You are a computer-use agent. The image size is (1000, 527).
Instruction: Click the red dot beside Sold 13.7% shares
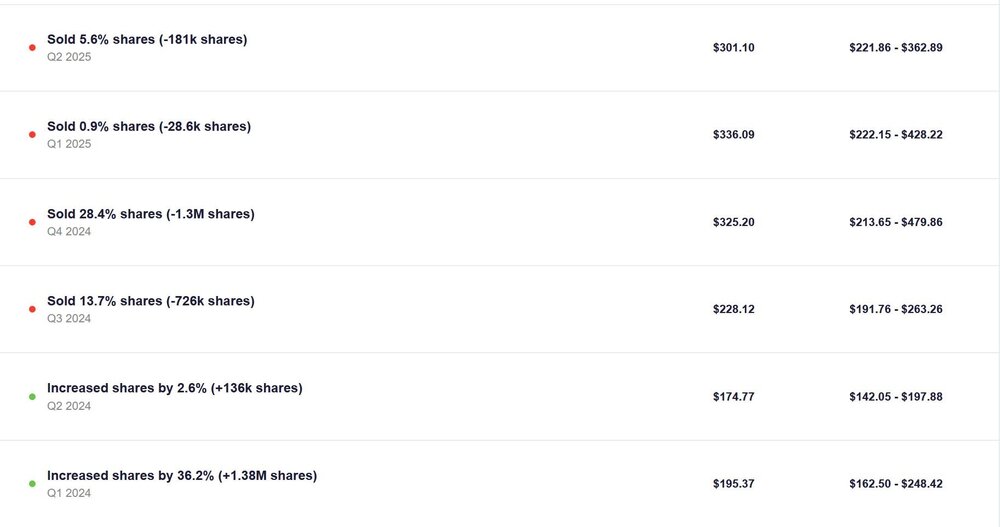pyautogui.click(x=32, y=309)
